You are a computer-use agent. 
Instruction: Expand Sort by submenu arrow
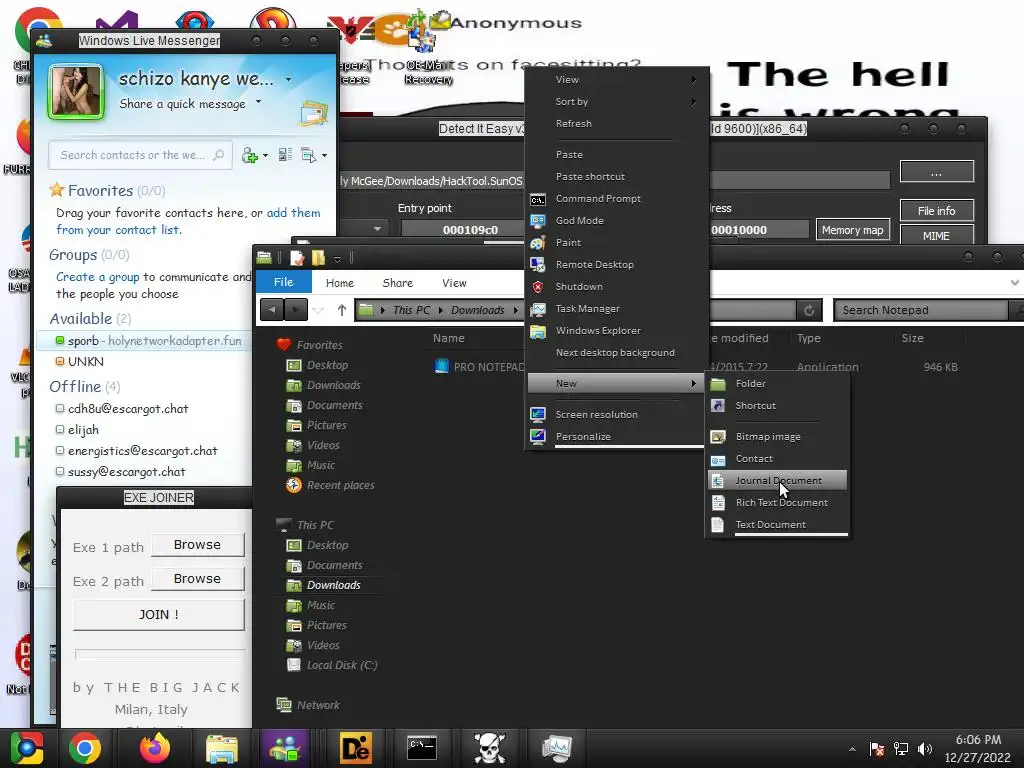coord(694,102)
